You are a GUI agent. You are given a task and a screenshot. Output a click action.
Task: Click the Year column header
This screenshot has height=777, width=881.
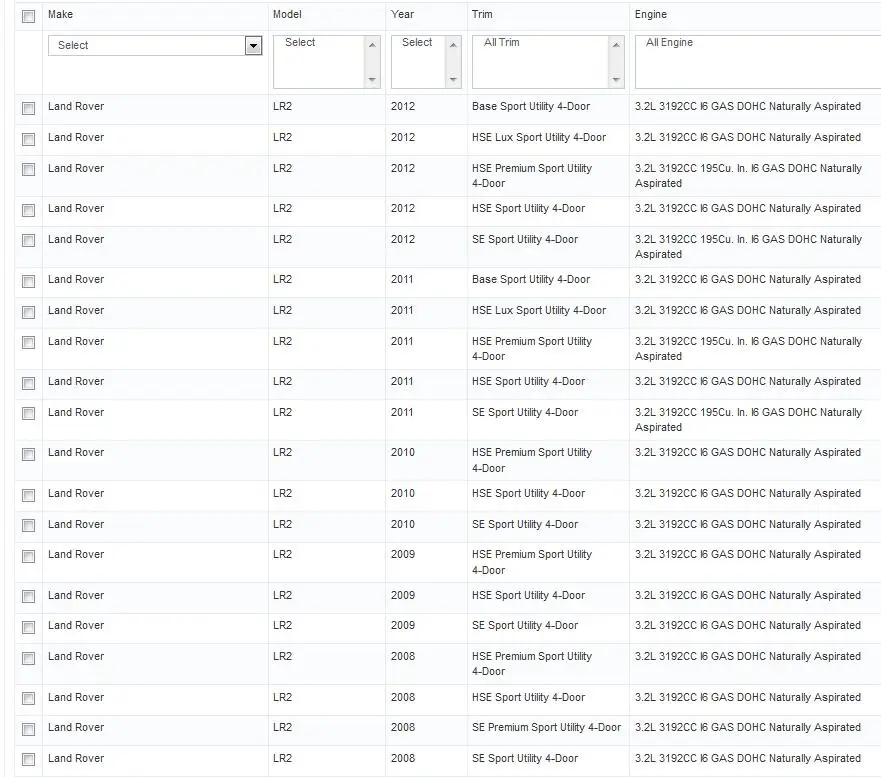[x=402, y=14]
